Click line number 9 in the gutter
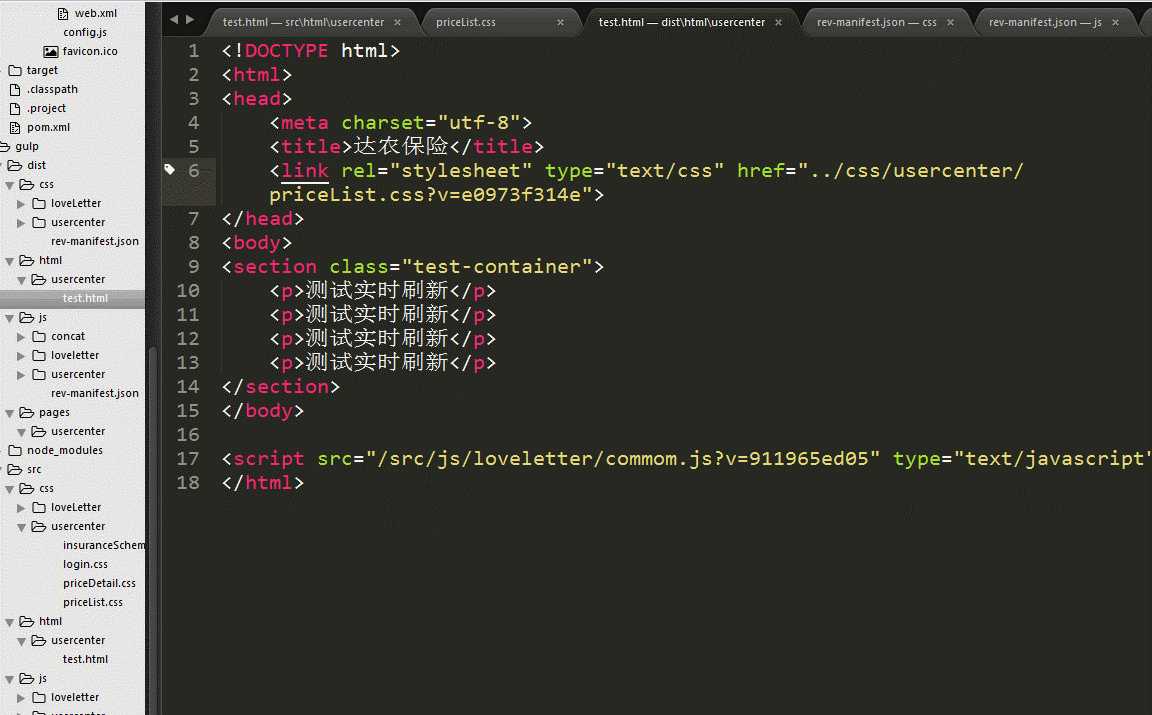 tap(194, 267)
